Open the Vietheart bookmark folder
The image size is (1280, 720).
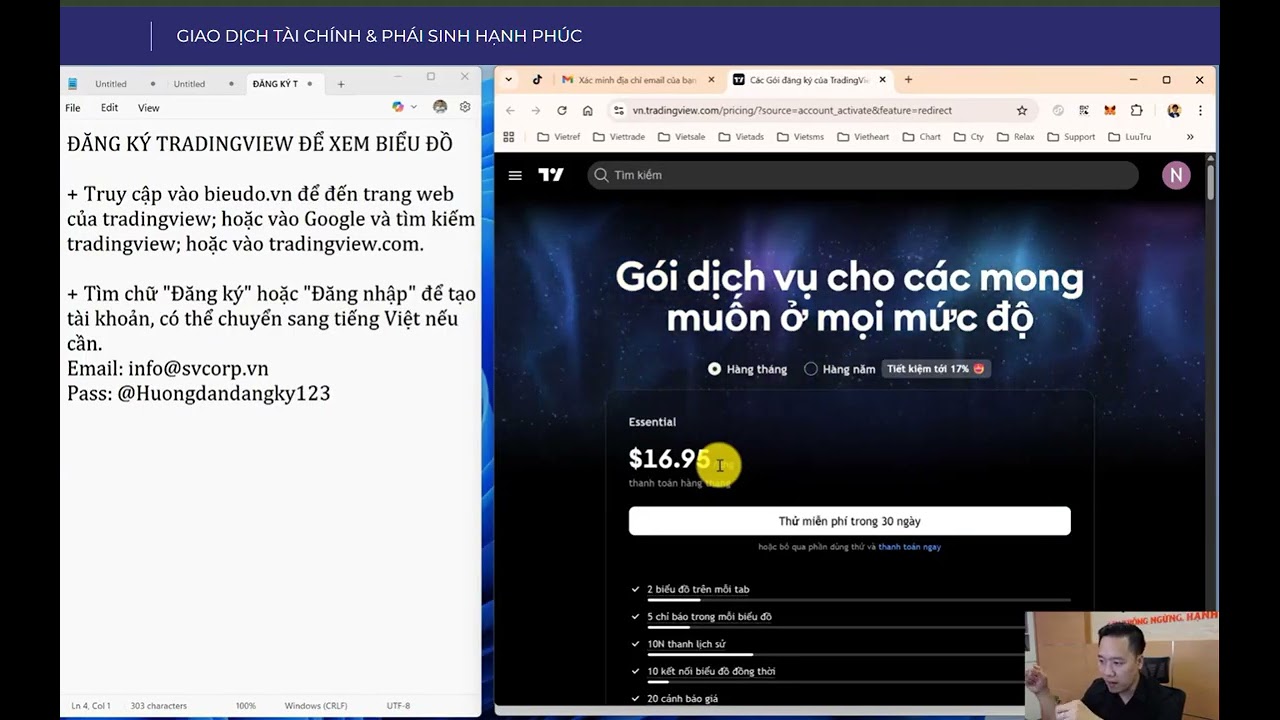click(862, 137)
